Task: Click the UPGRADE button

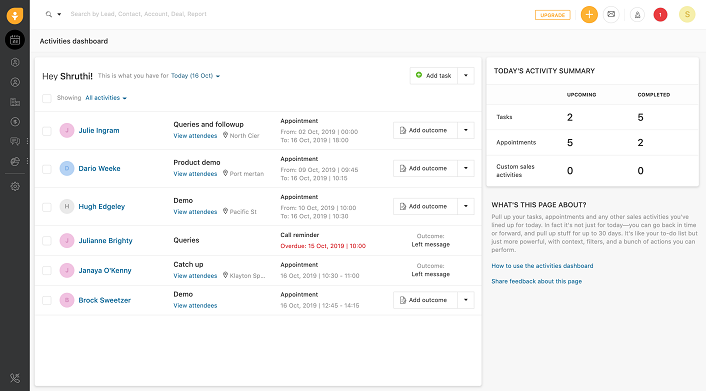Action: pos(552,15)
